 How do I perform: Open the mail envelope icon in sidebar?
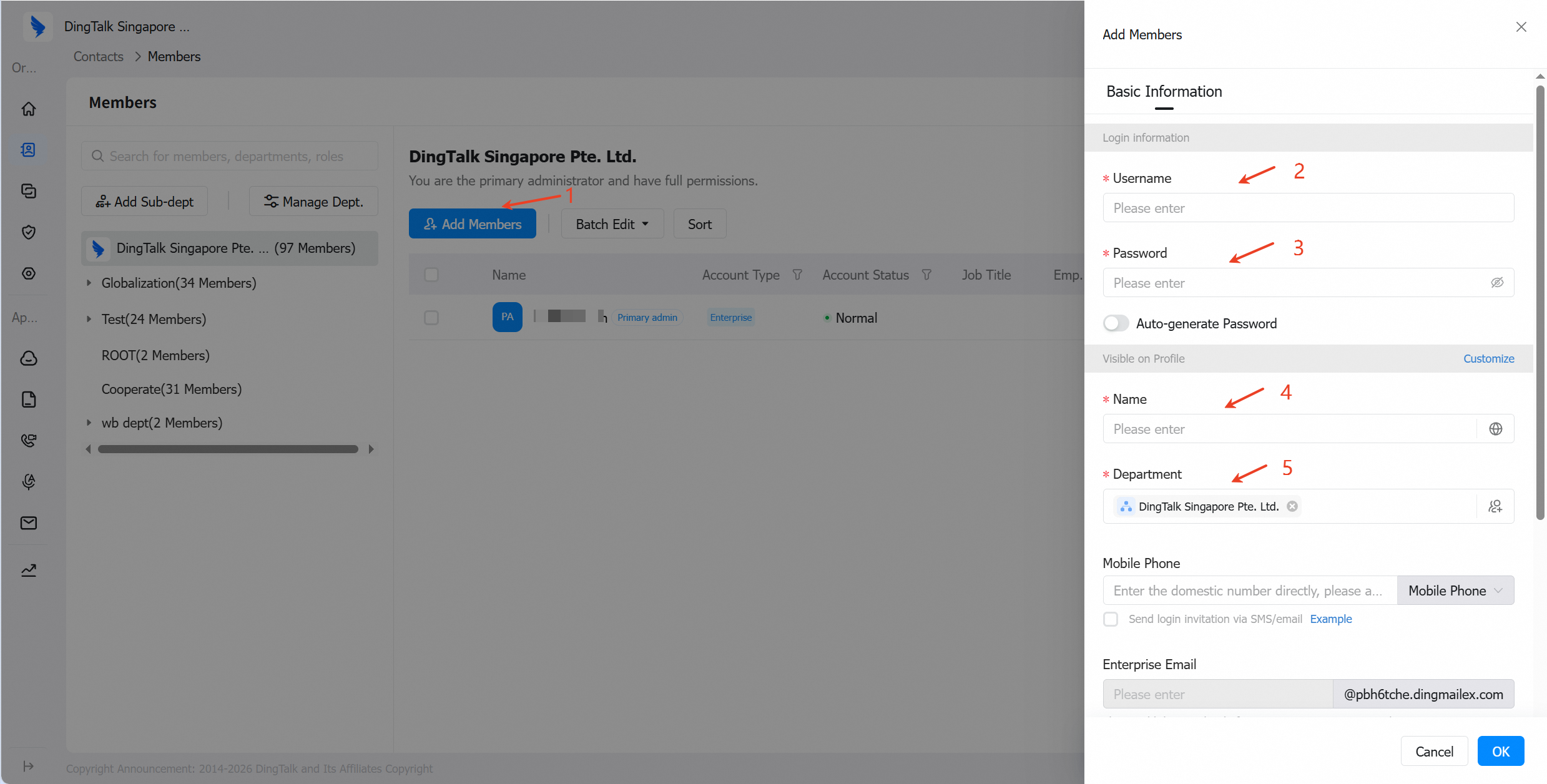(x=29, y=523)
